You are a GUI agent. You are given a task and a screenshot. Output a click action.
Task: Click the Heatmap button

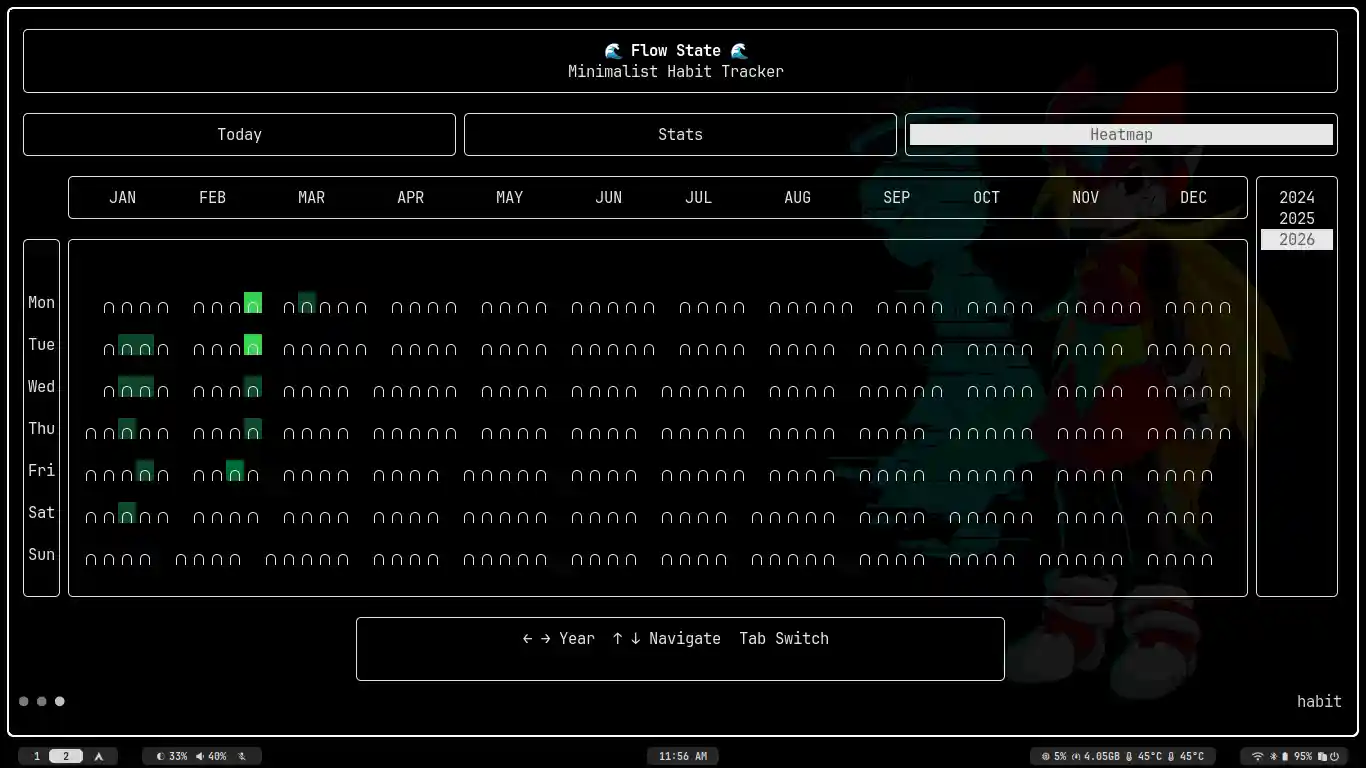(1121, 134)
